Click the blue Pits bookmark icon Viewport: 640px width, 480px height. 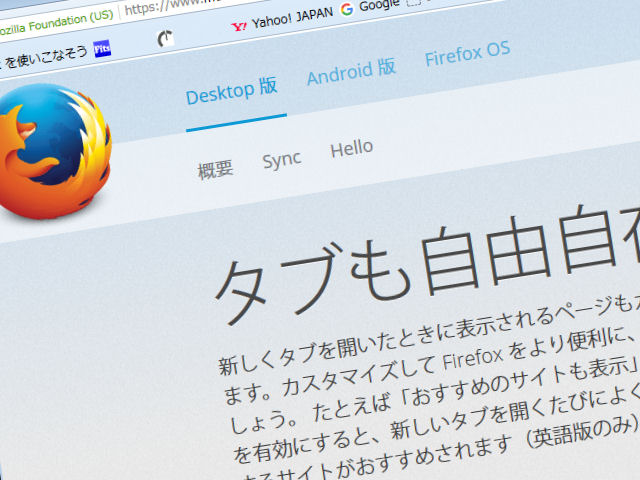(x=102, y=49)
